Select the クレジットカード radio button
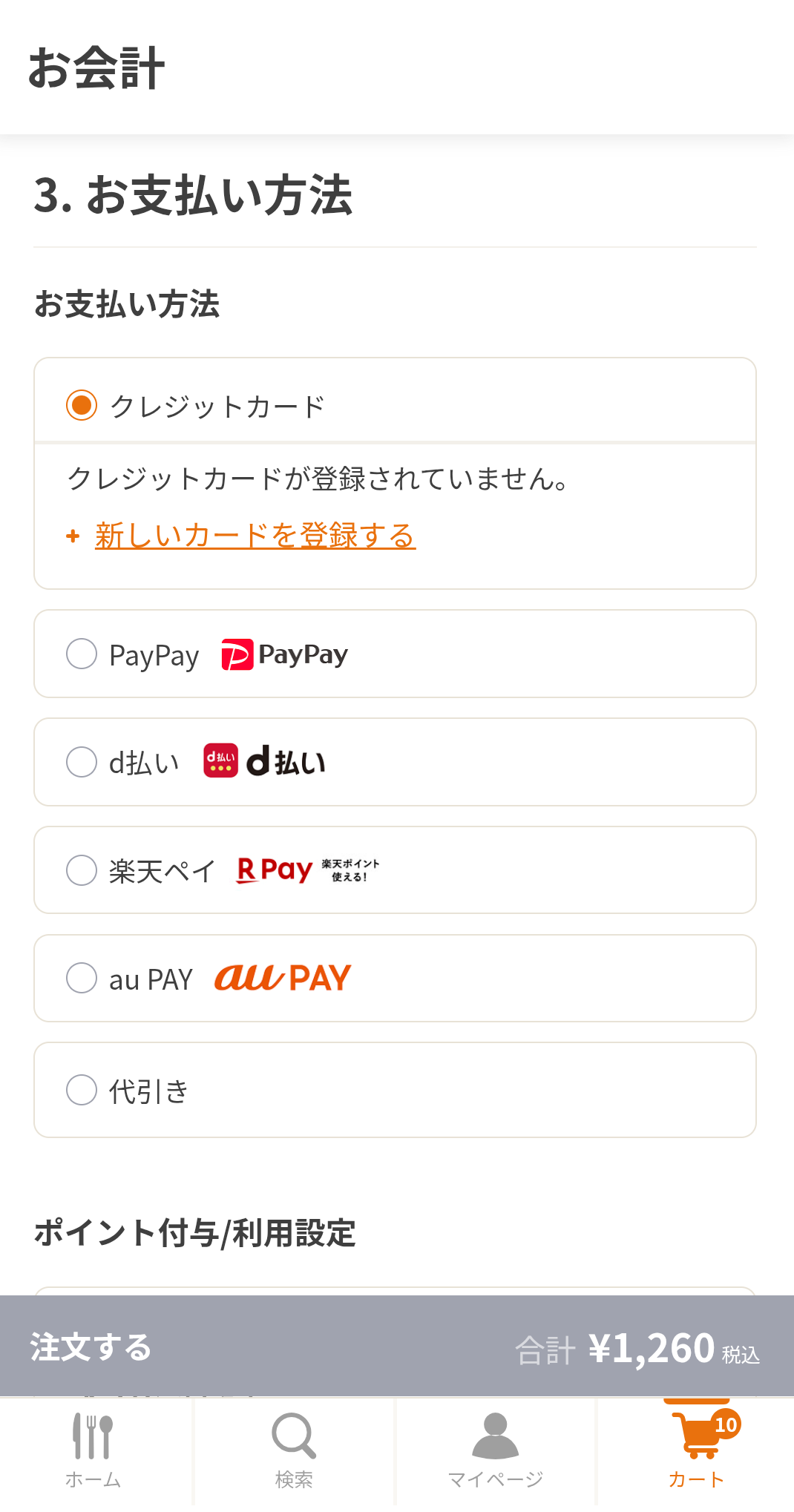The image size is (794, 1512). pos(82,405)
